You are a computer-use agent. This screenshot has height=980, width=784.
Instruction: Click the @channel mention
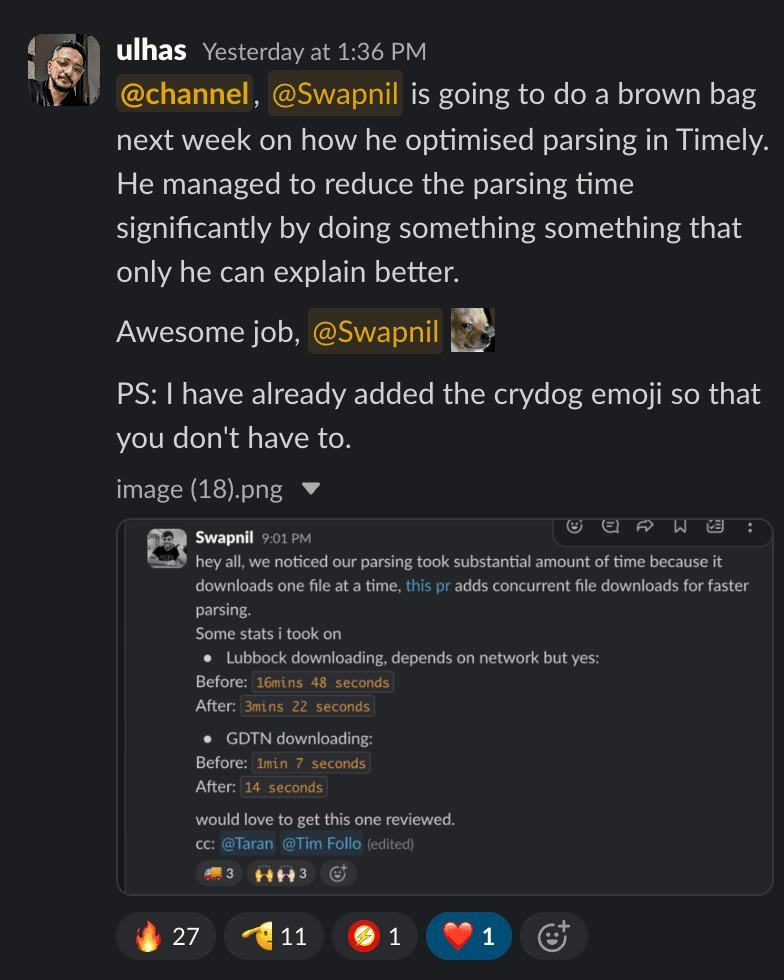point(185,94)
